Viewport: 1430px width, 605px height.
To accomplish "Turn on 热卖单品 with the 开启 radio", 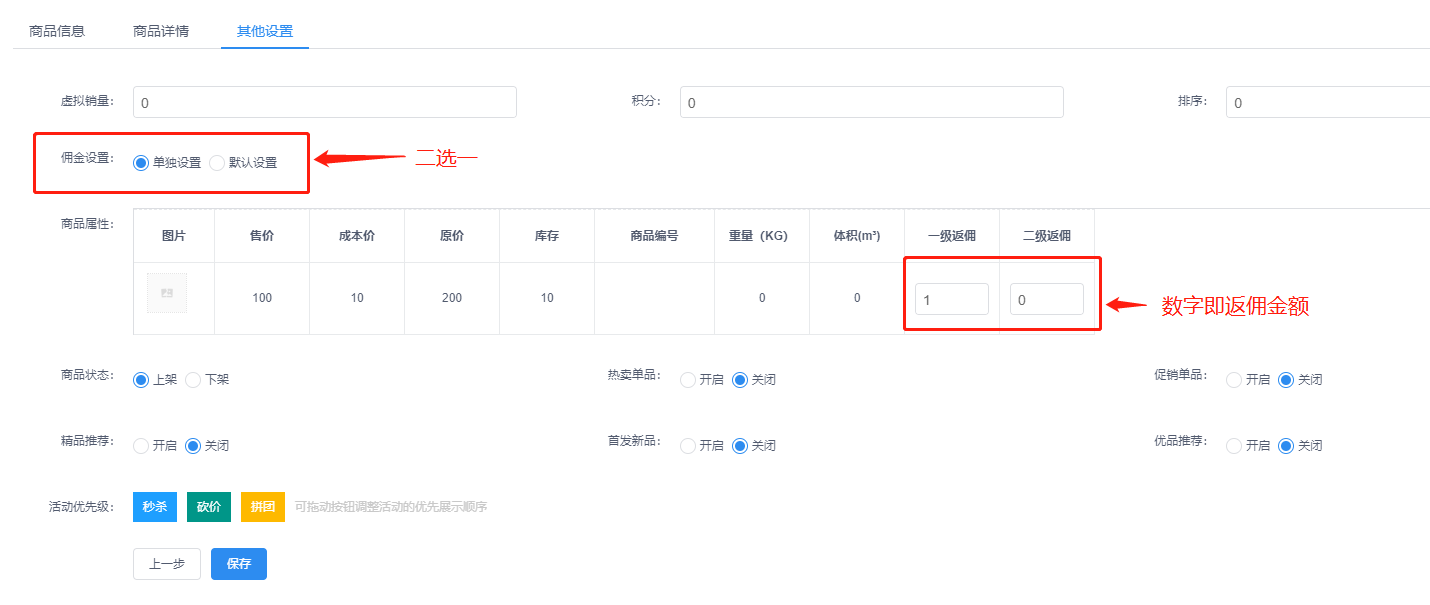I will (x=688, y=380).
